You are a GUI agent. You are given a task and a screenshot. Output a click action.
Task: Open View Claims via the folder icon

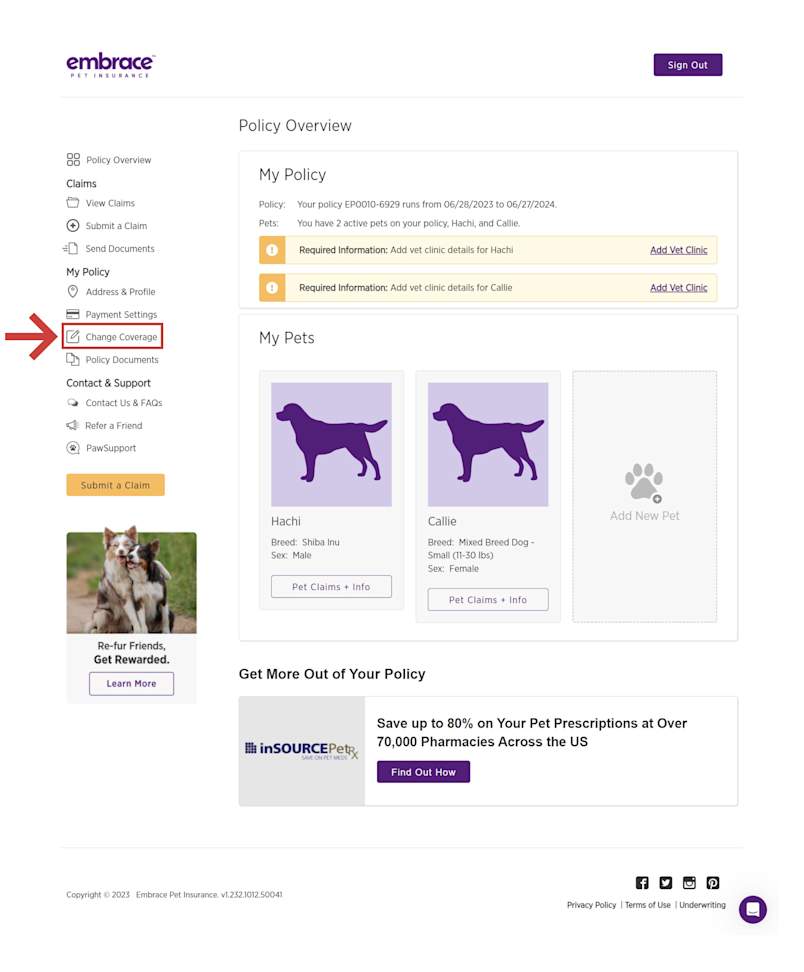coord(74,203)
